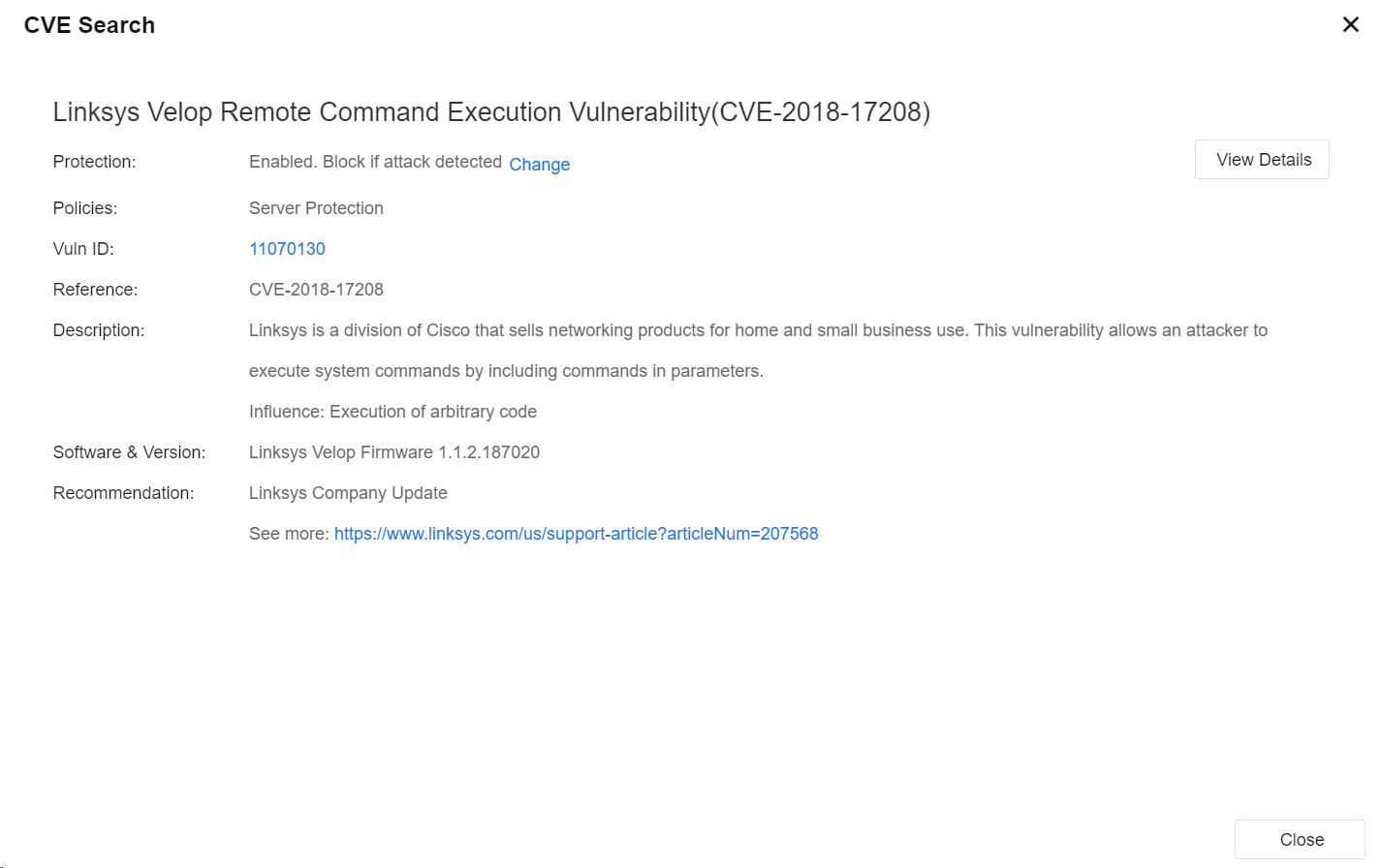
Task: Select the Protection field label
Action: (94, 162)
